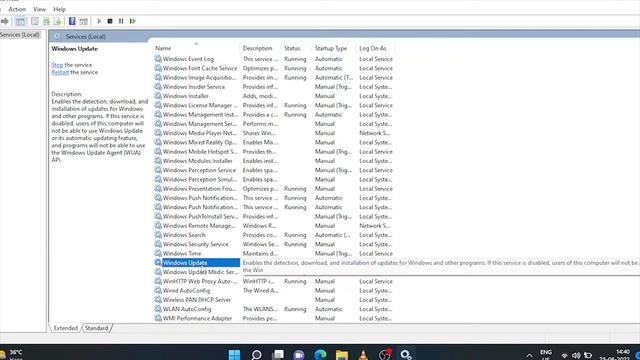Show hidden tray icons chevron
The image size is (640, 360).
529,356
